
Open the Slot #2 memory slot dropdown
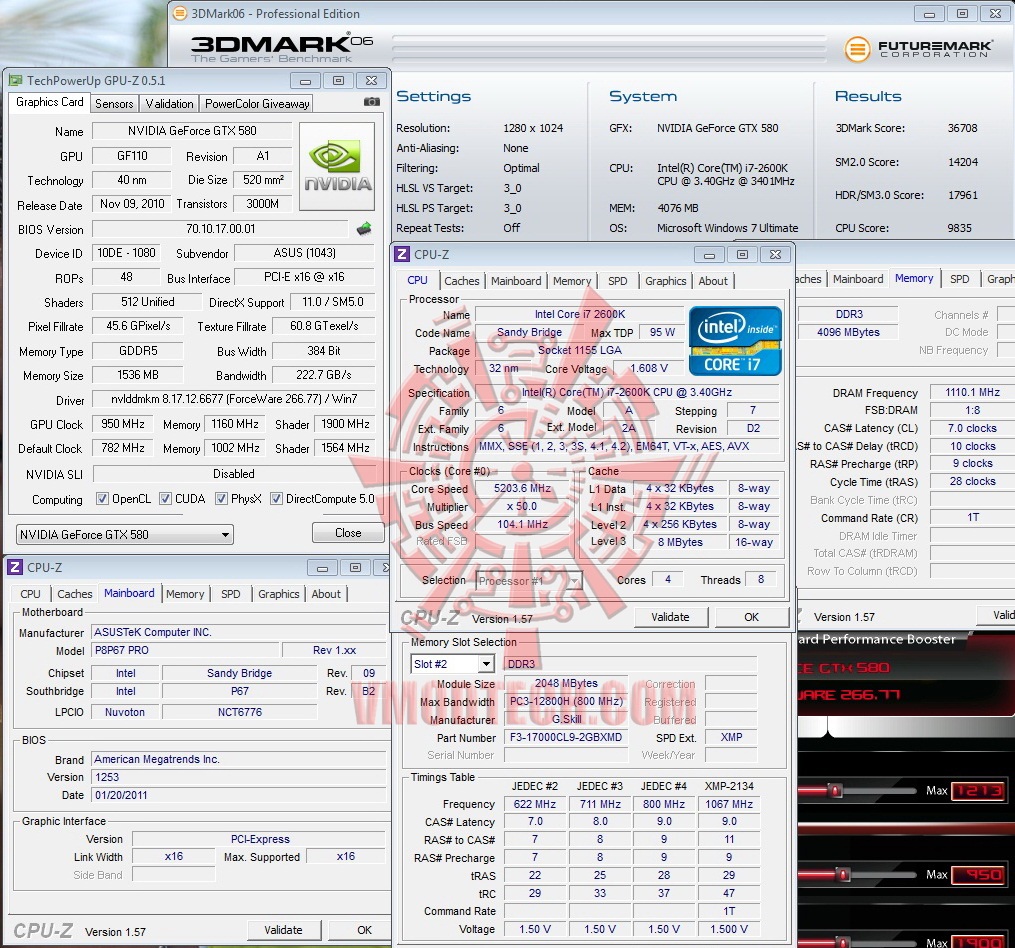pos(452,664)
